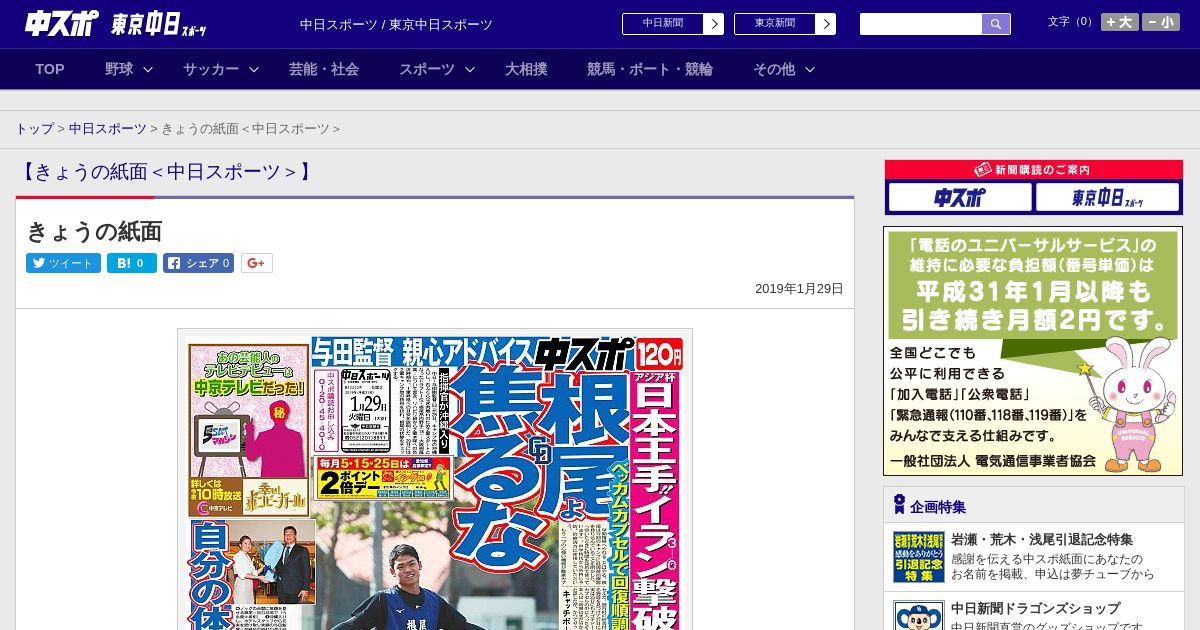Screen dimensions: 1200x630
Task: Expand the スポーツ dropdown chevron
Action: coord(470,69)
